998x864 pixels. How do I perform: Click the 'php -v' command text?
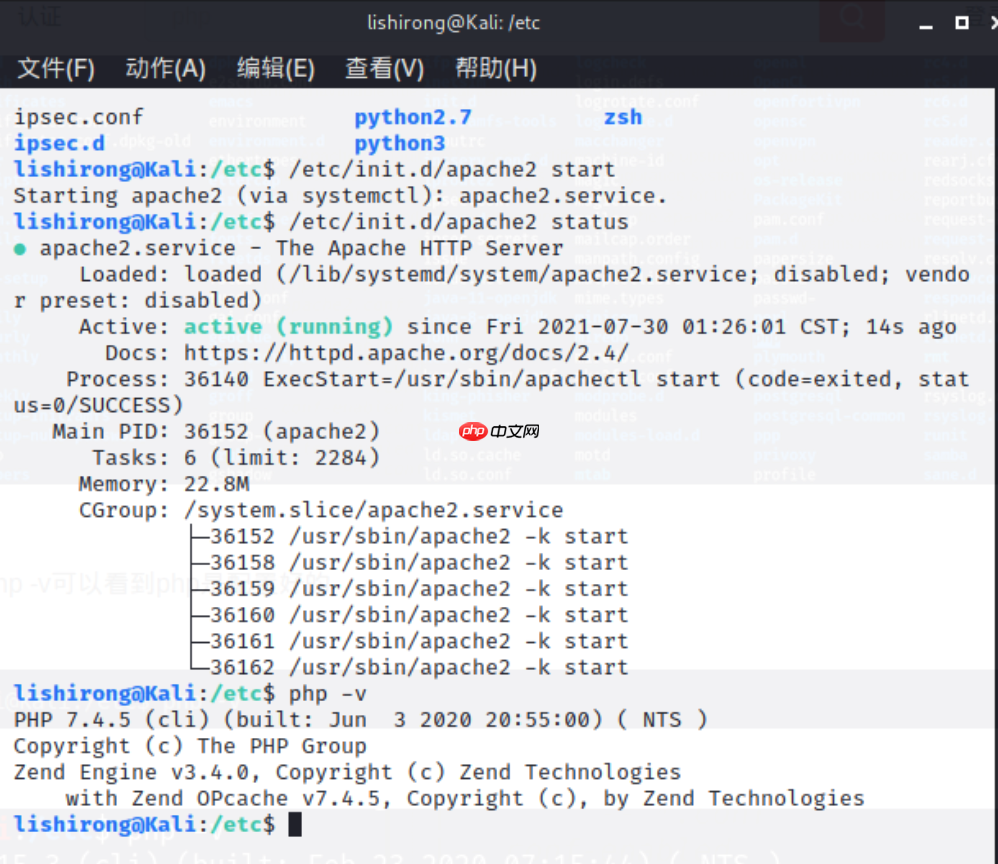[328, 694]
